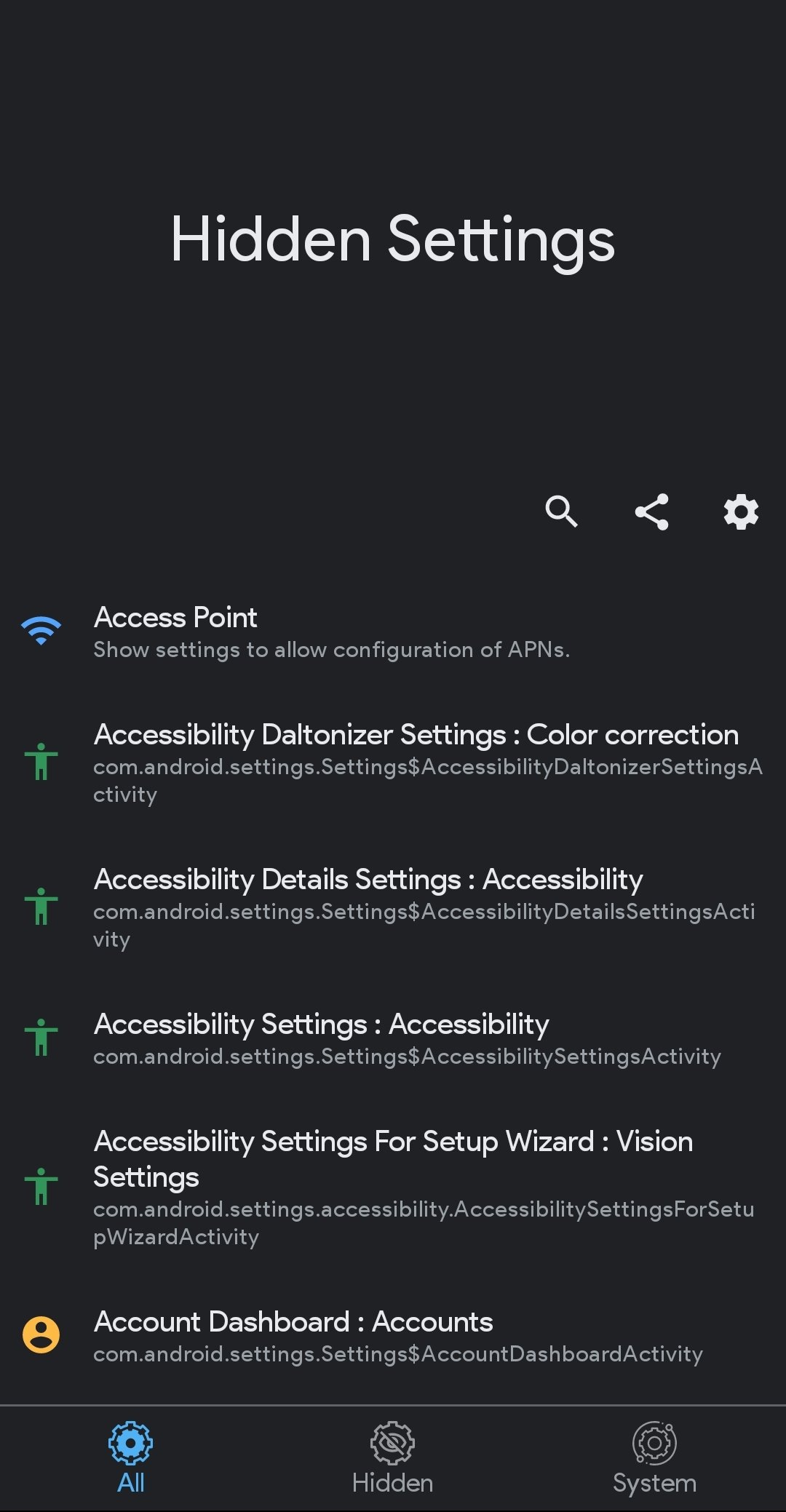Tap the green icon beside Accessibility Settings : Accessibility

click(41, 1037)
